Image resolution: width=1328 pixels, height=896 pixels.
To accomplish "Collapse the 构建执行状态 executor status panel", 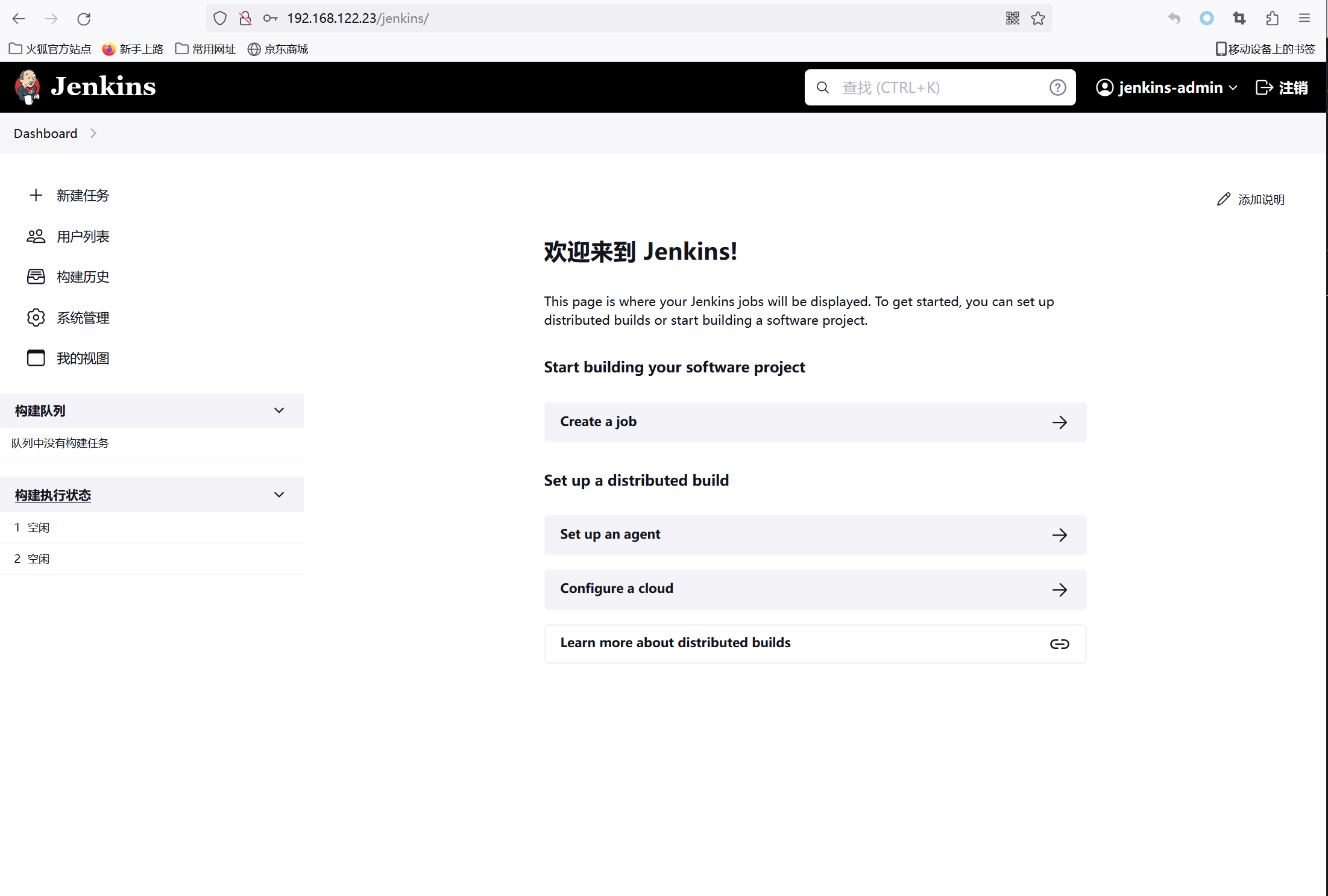I will pyautogui.click(x=279, y=495).
